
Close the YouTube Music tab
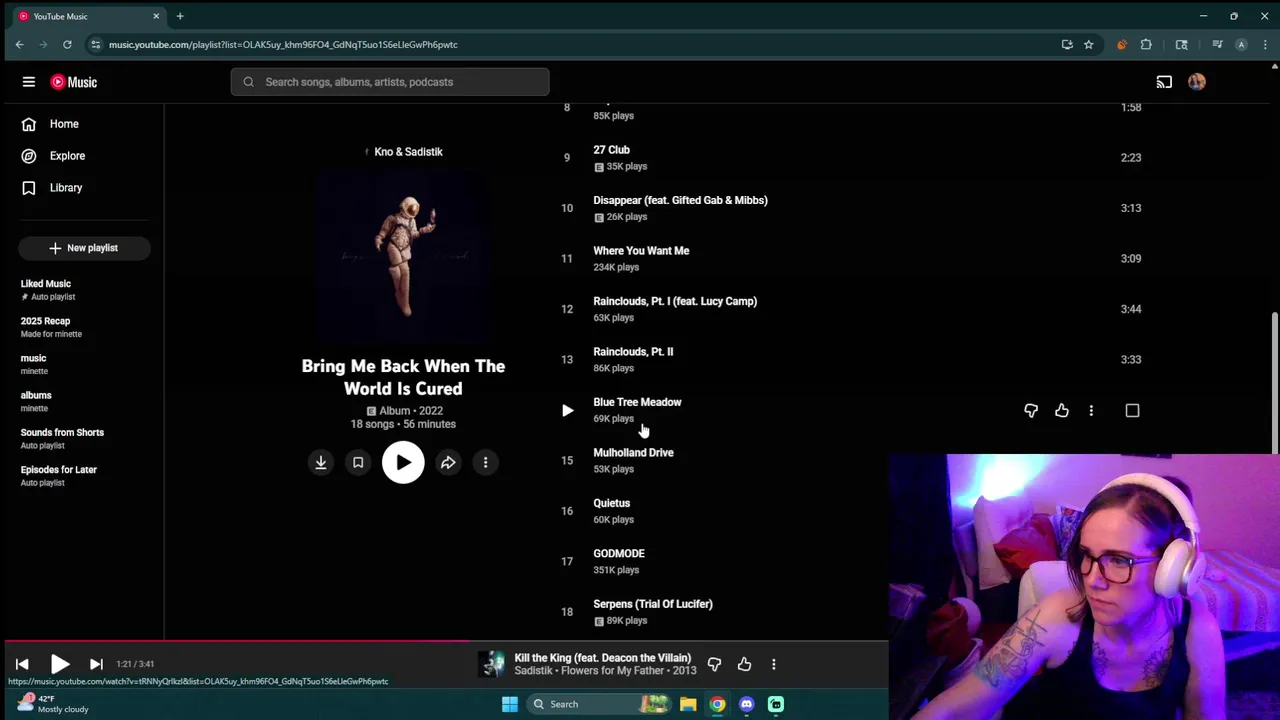coord(156,16)
